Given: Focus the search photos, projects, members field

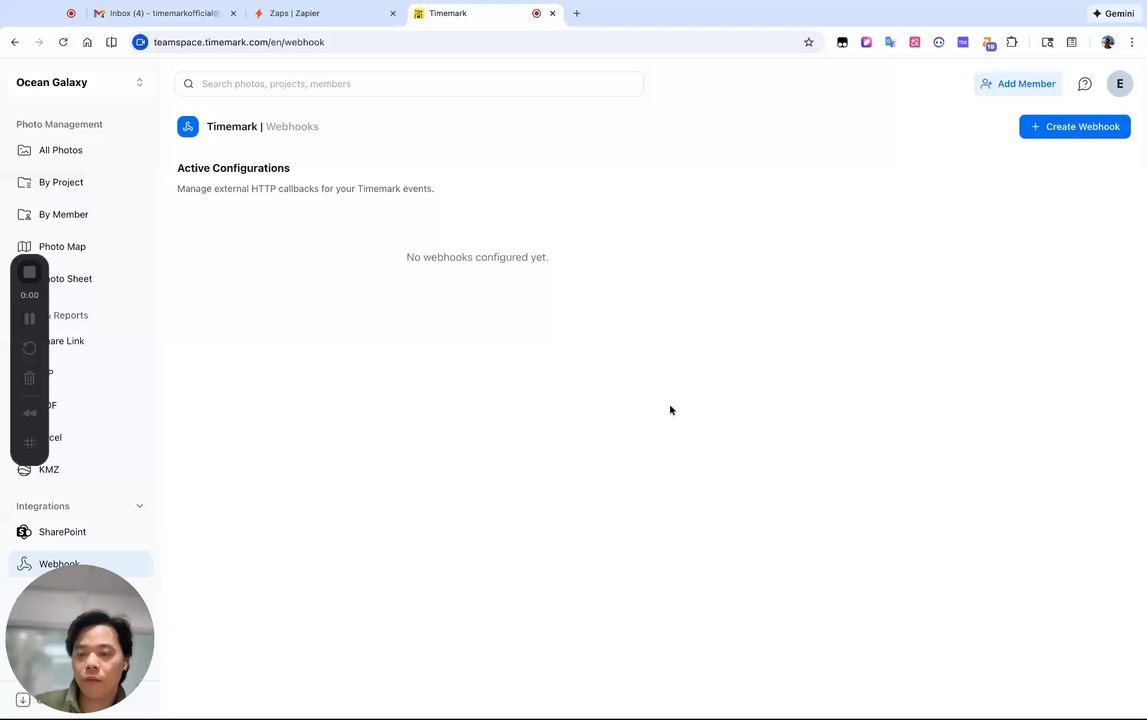Looking at the screenshot, I should coord(409,84).
